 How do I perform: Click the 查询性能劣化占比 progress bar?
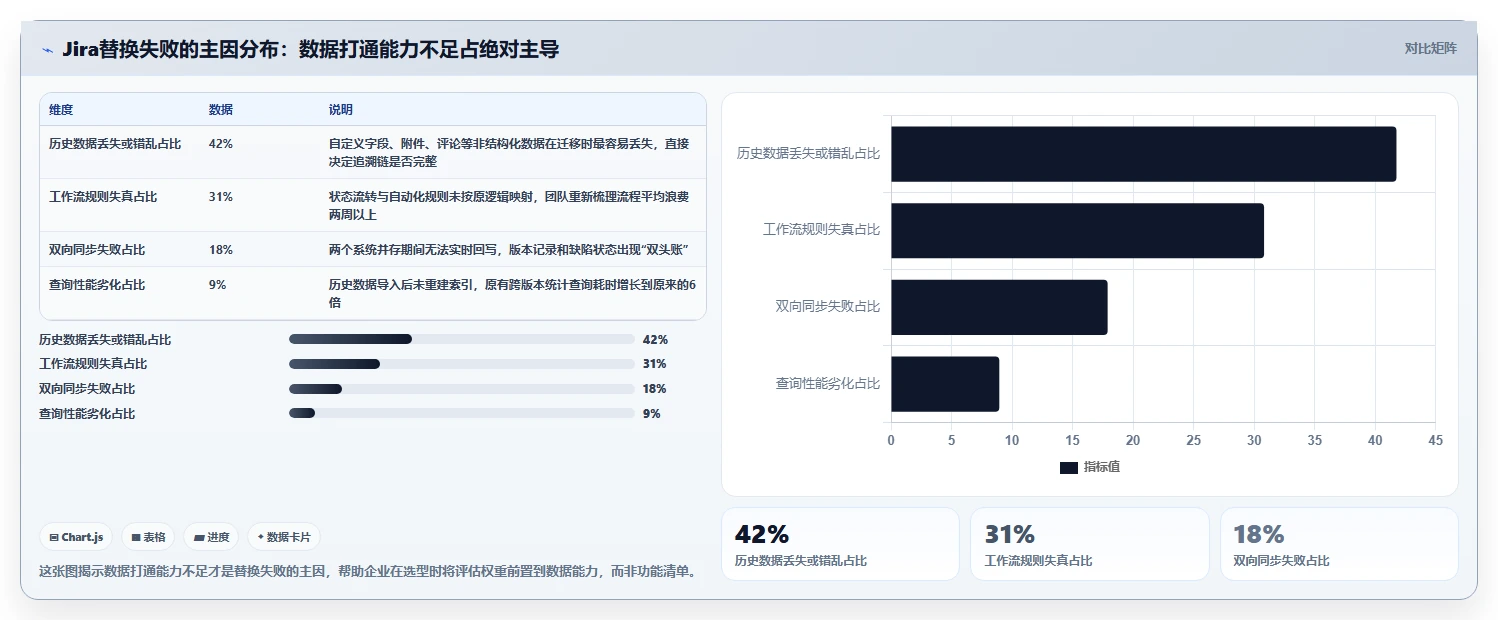click(462, 413)
